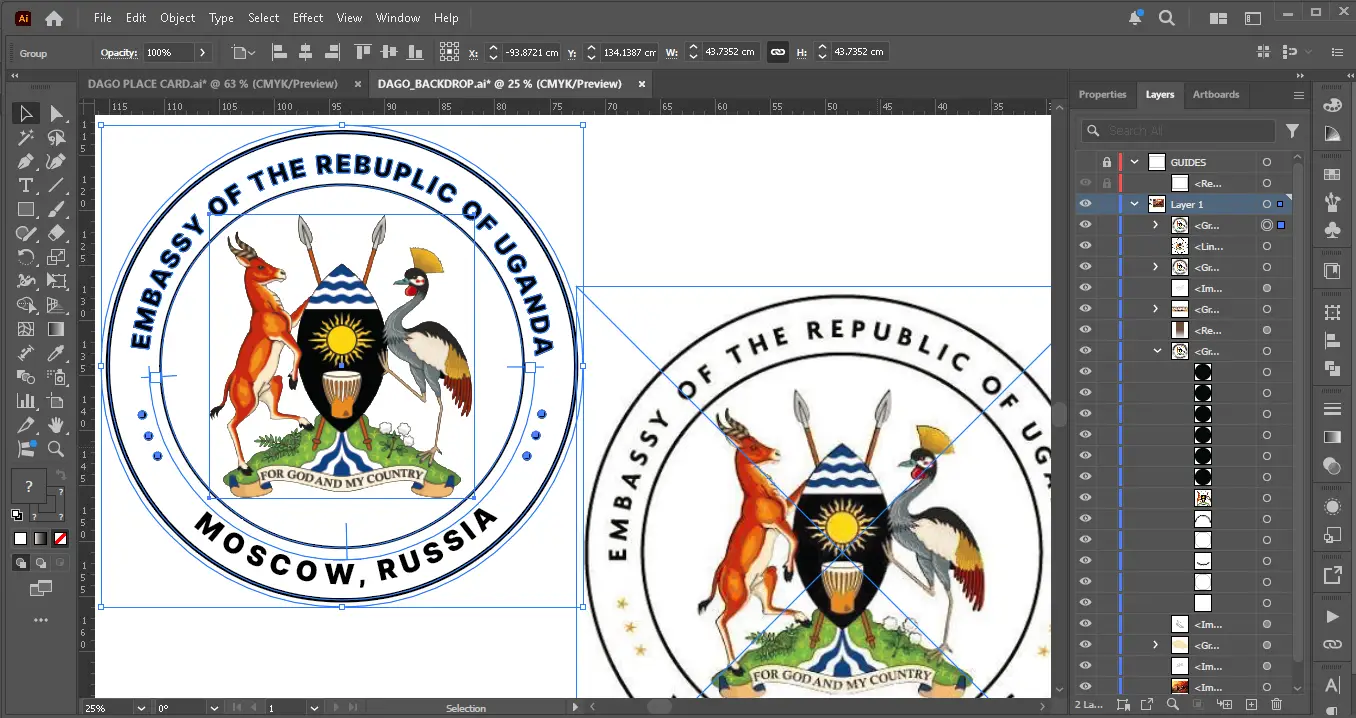Pick the Magic Wand tool

click(x=26, y=138)
